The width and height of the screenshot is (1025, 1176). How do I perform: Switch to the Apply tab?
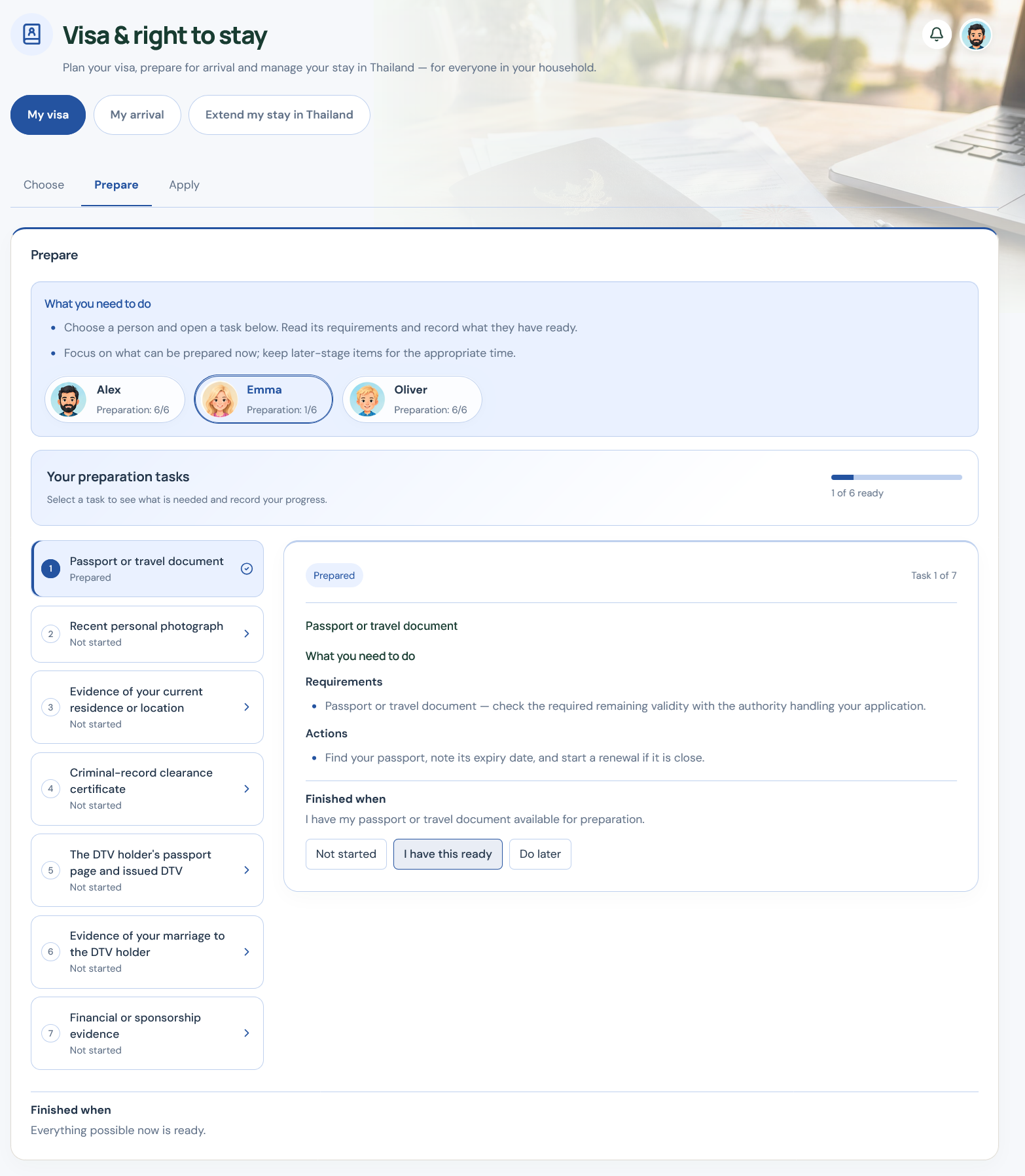point(184,185)
